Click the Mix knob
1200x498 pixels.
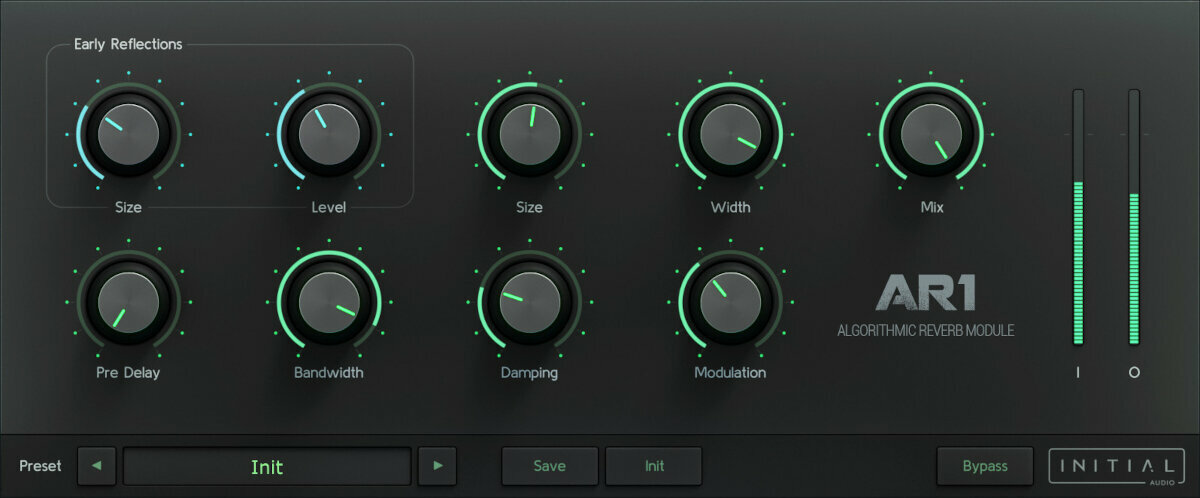tap(931, 134)
